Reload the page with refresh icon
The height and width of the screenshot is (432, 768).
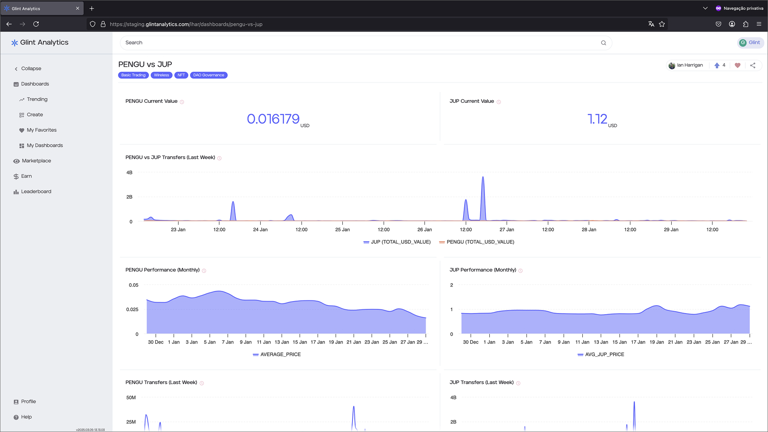coord(36,24)
